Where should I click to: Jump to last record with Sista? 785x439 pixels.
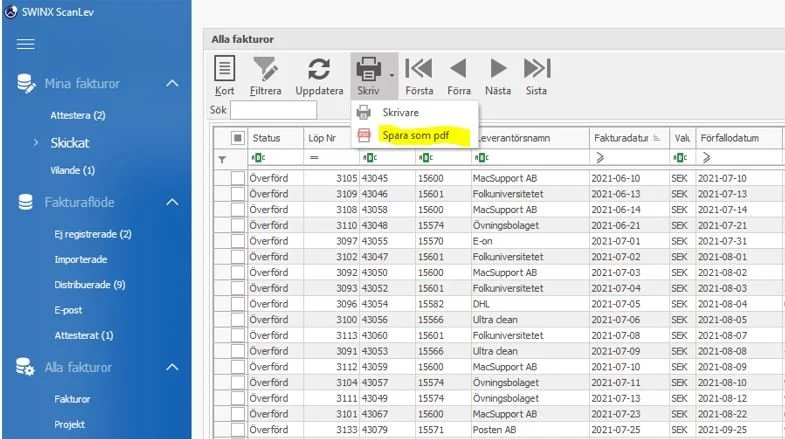click(x=537, y=68)
